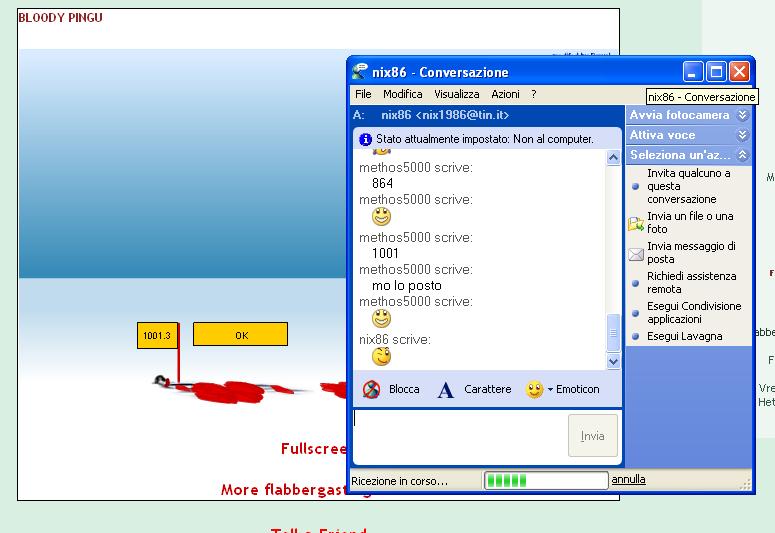Open the Emoticon picker smiley

(x=534, y=390)
